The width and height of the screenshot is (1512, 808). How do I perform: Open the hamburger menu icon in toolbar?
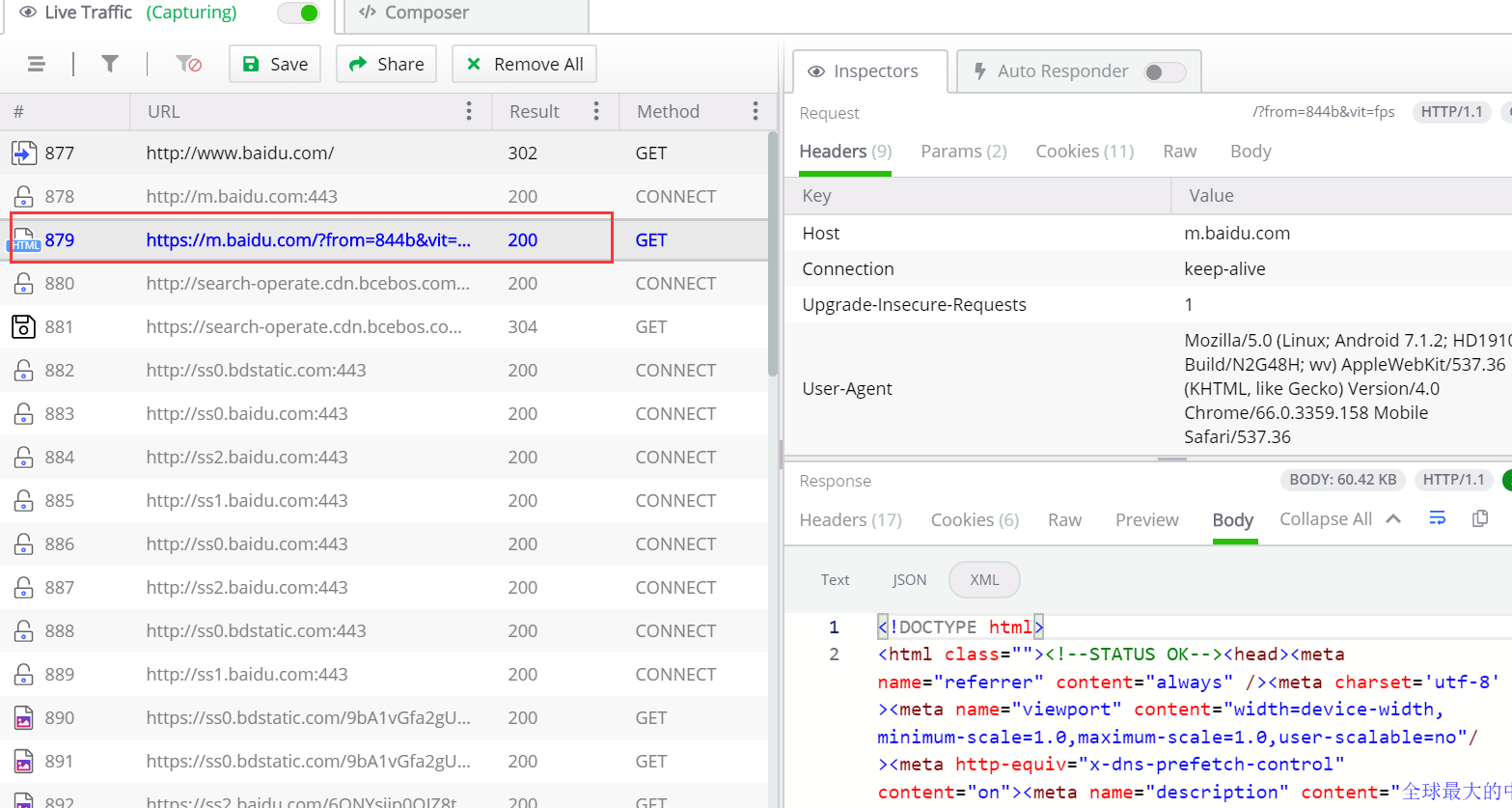coord(36,64)
